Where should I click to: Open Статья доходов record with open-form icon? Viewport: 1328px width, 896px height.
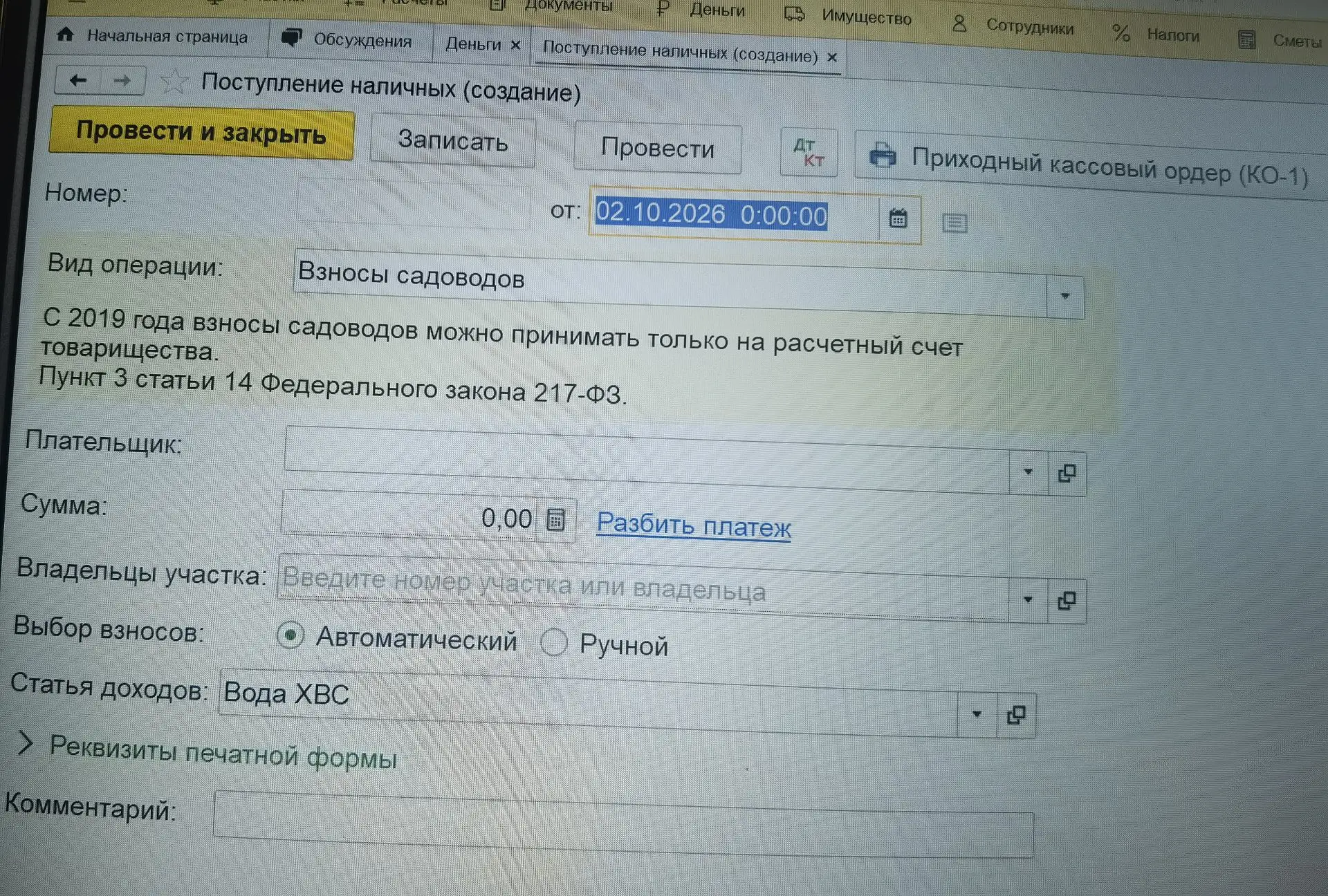[x=1015, y=715]
